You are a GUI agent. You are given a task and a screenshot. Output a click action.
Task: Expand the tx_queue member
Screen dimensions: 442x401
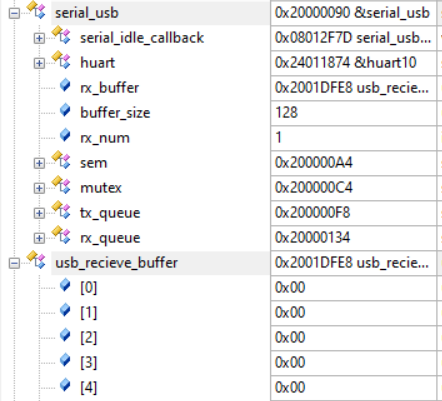tap(39, 213)
